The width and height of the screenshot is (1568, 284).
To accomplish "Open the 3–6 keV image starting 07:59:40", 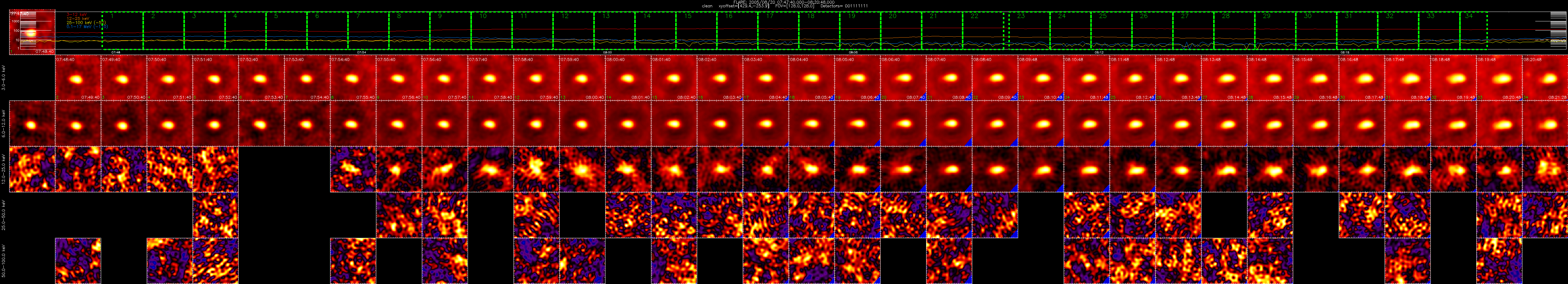I will click(583, 78).
